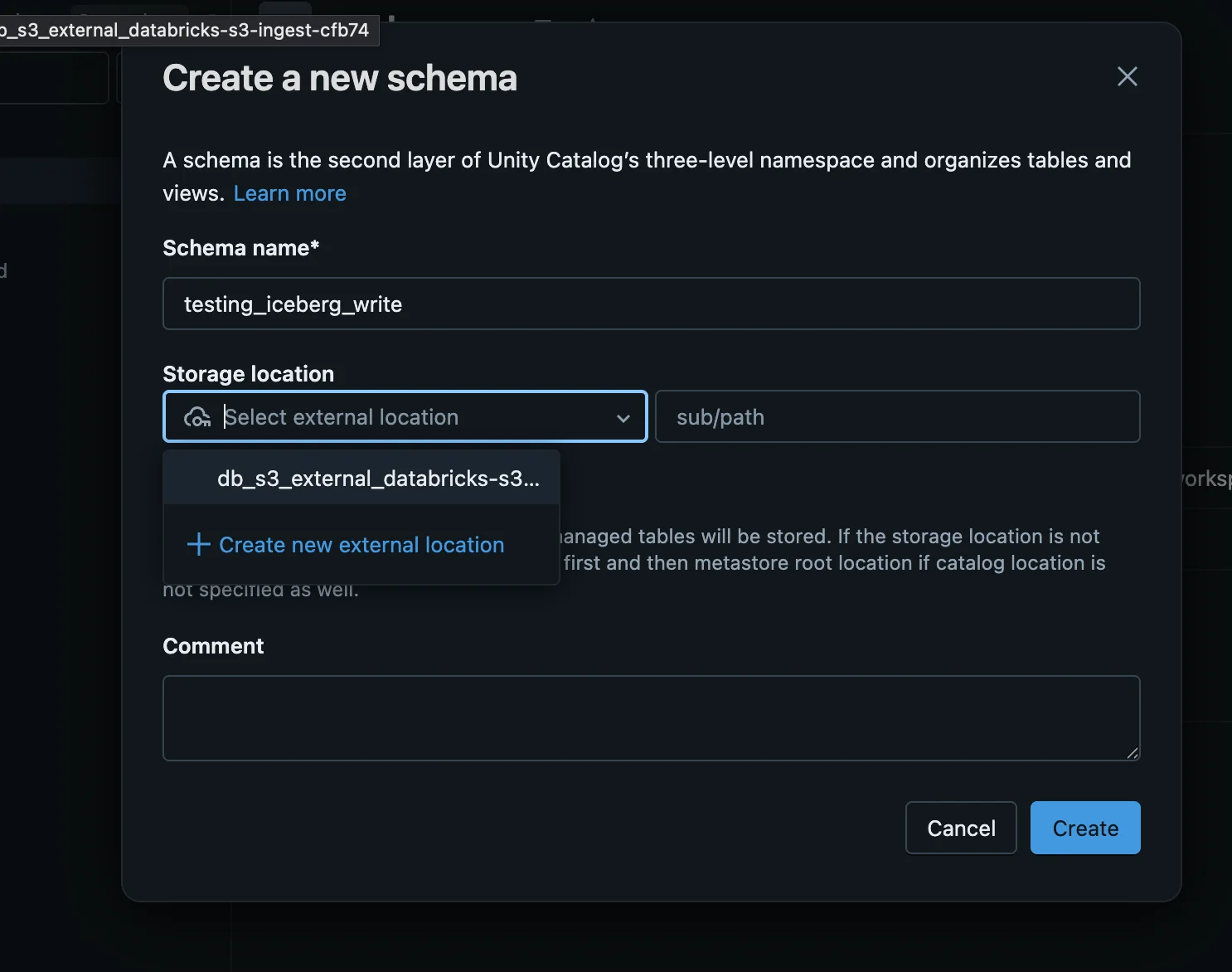Screen dimensions: 1232x972
Task: Close the Create a new schema dialog
Action: [x=1127, y=76]
